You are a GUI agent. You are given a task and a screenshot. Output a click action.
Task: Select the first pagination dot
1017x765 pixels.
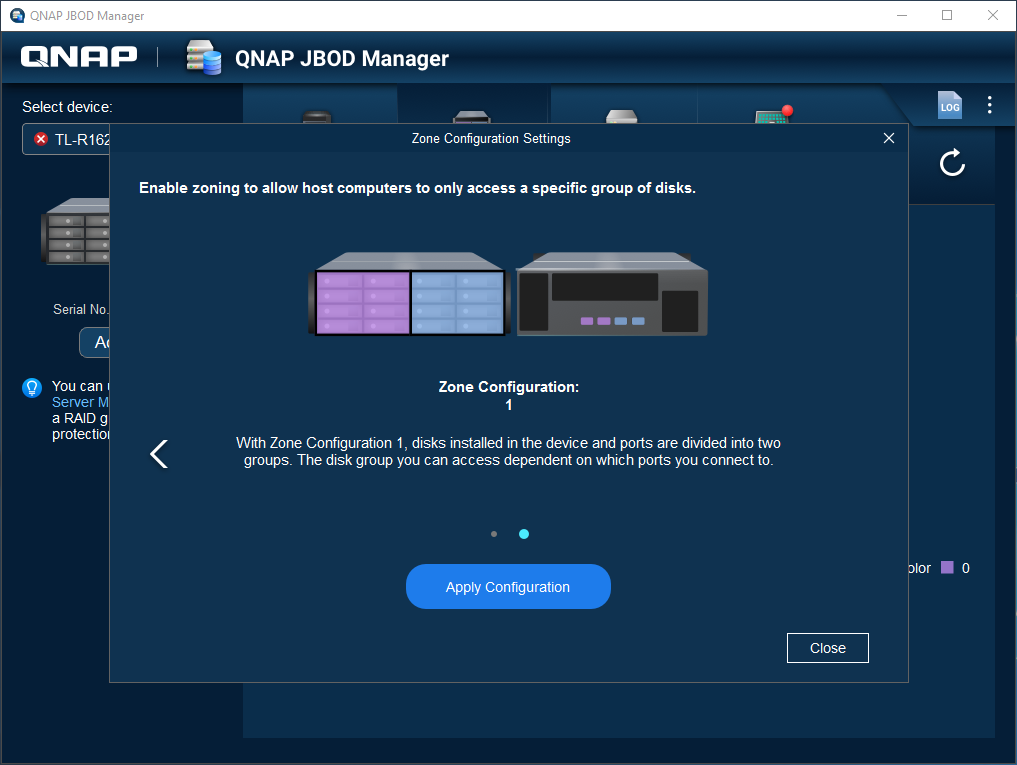pos(494,534)
